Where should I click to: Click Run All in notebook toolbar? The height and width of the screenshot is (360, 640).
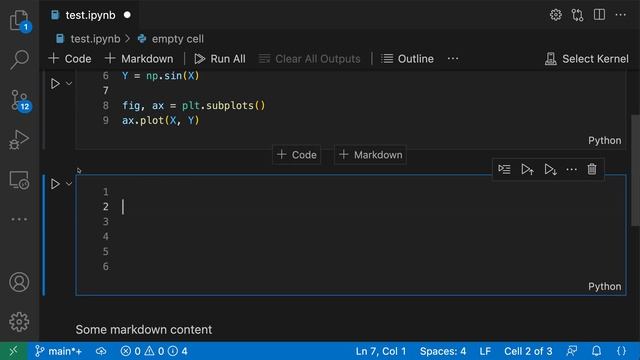click(x=220, y=59)
